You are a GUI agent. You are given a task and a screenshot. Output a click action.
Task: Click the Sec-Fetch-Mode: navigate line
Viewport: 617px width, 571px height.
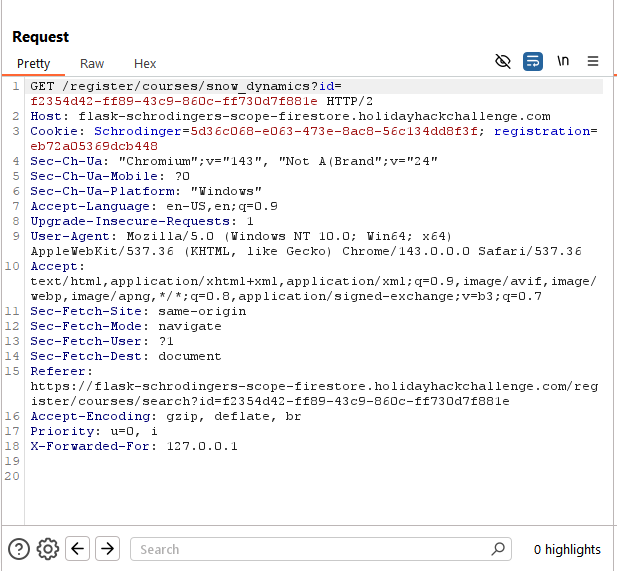126,326
